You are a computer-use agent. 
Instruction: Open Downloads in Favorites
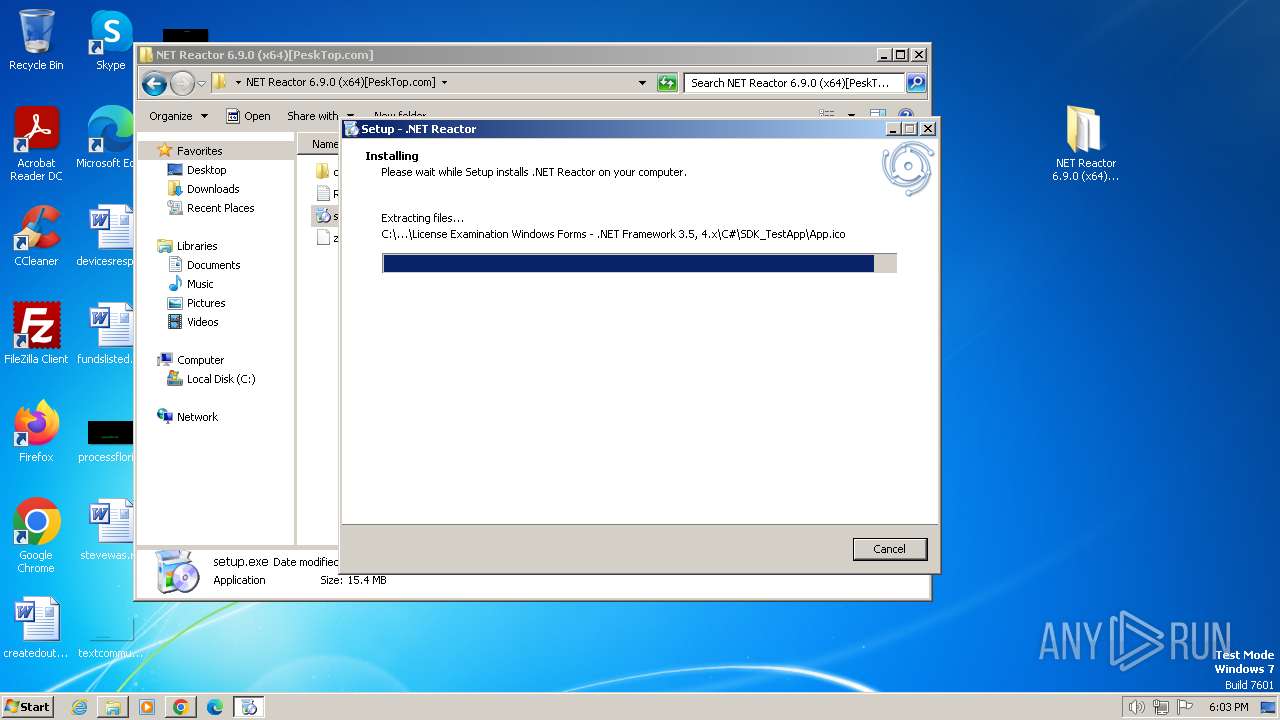click(x=212, y=189)
